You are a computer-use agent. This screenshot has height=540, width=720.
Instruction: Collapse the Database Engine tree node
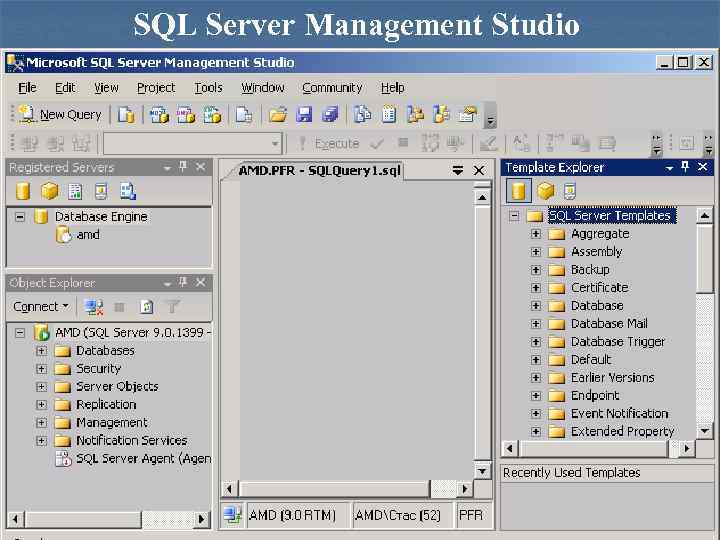pyautogui.click(x=20, y=216)
